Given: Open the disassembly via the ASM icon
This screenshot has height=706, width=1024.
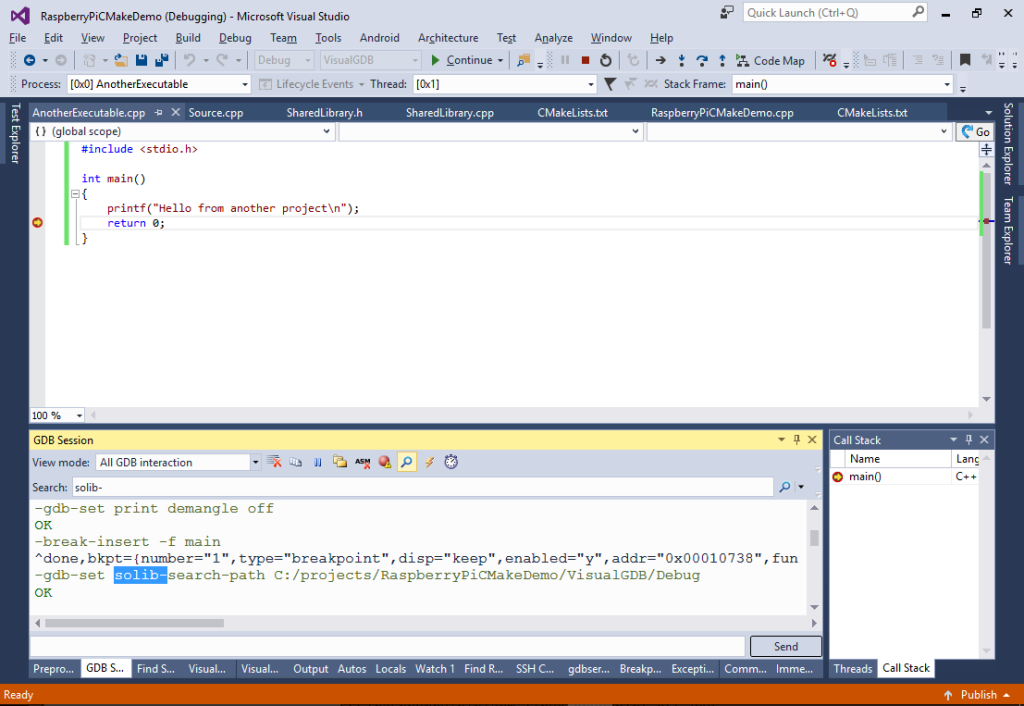Looking at the screenshot, I should tap(362, 461).
